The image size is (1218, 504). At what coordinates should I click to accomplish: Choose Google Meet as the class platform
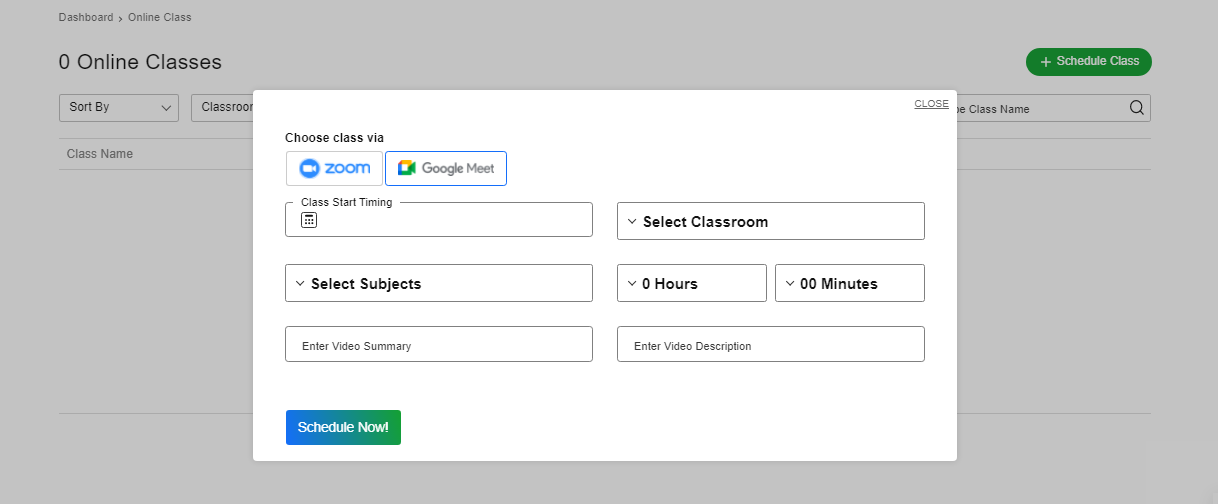pos(446,168)
